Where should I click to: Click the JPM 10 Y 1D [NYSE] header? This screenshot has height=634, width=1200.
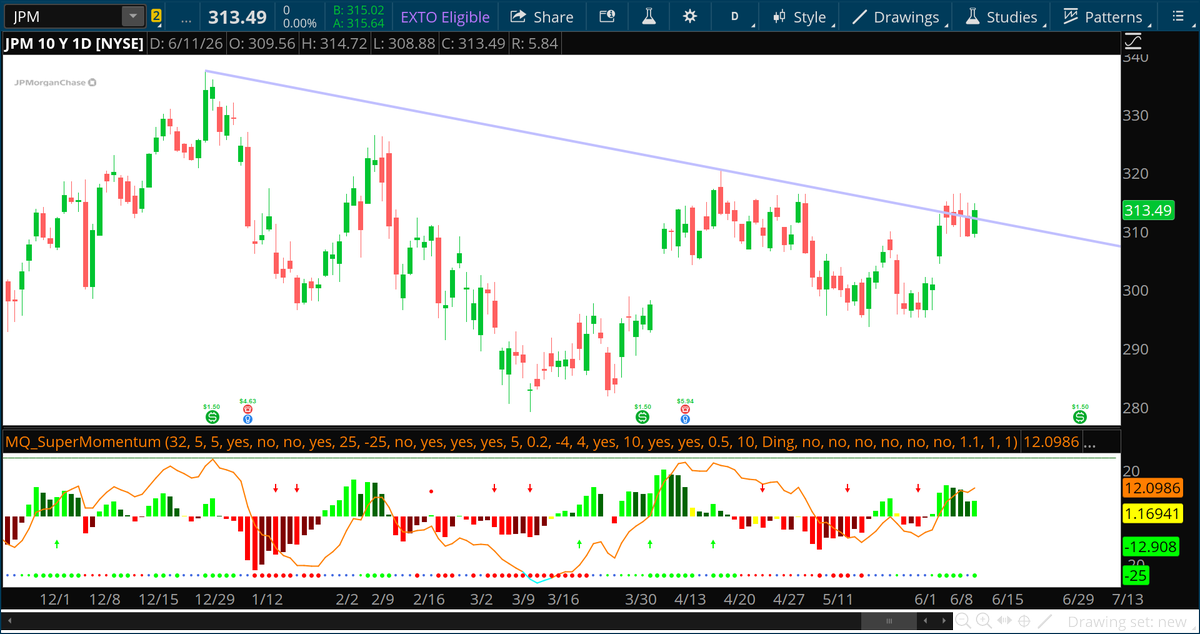pos(73,45)
